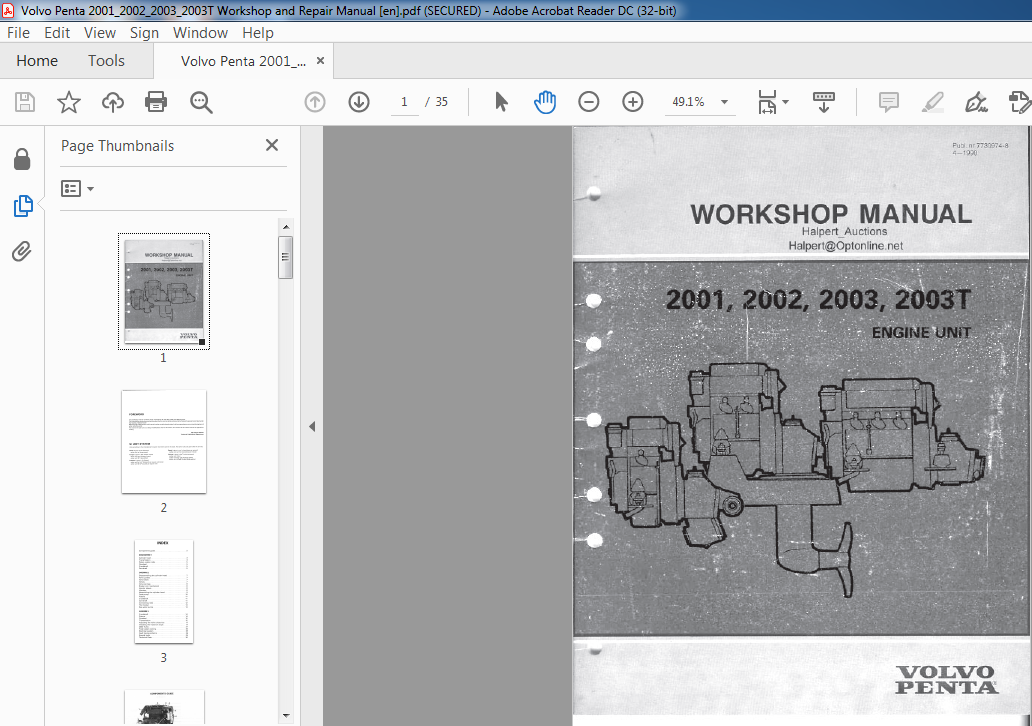
Task: Click the cloud upload icon
Action: (113, 102)
